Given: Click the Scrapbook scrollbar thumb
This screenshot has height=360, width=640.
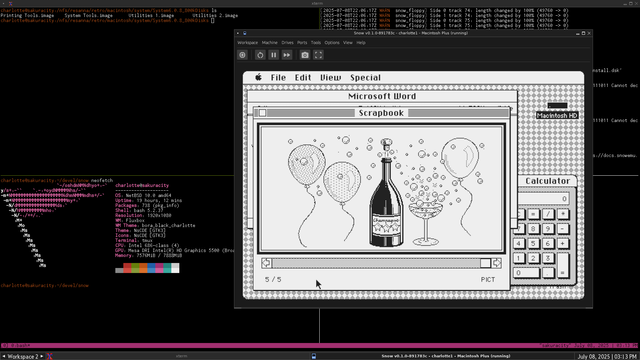Looking at the screenshot, I should 485,263.
